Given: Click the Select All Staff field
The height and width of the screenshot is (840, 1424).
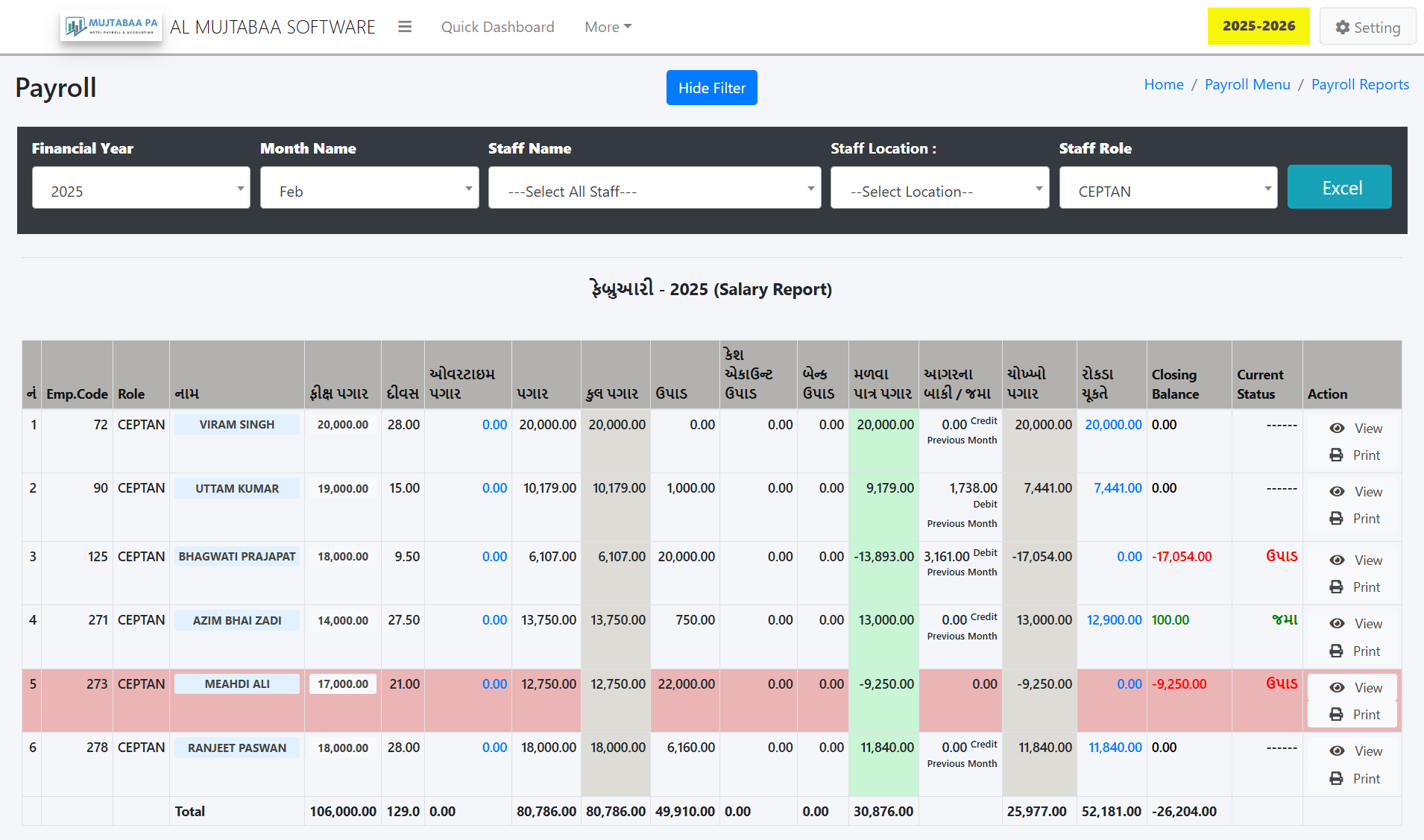Looking at the screenshot, I should [x=654, y=191].
